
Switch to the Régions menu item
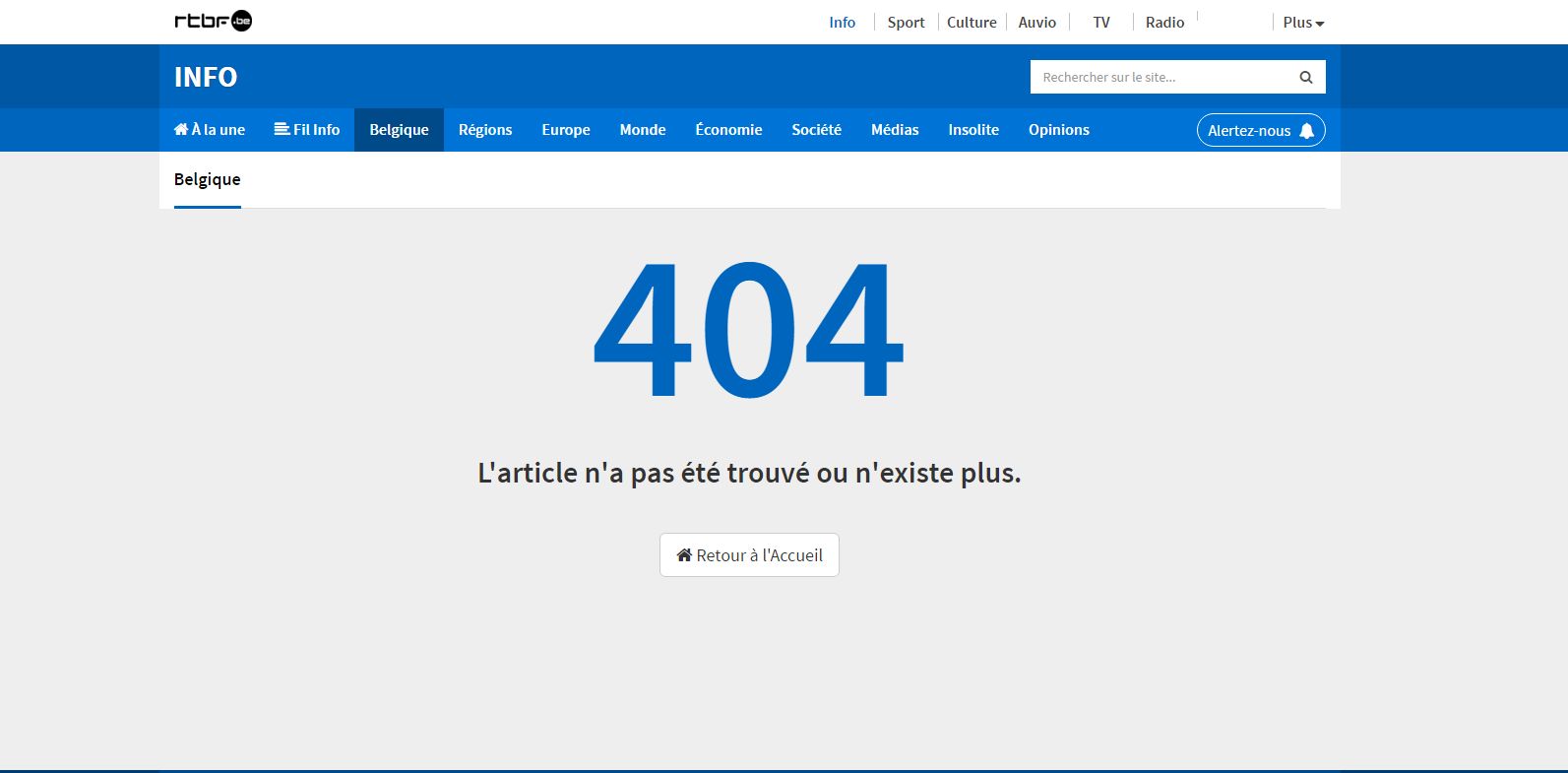(x=485, y=130)
